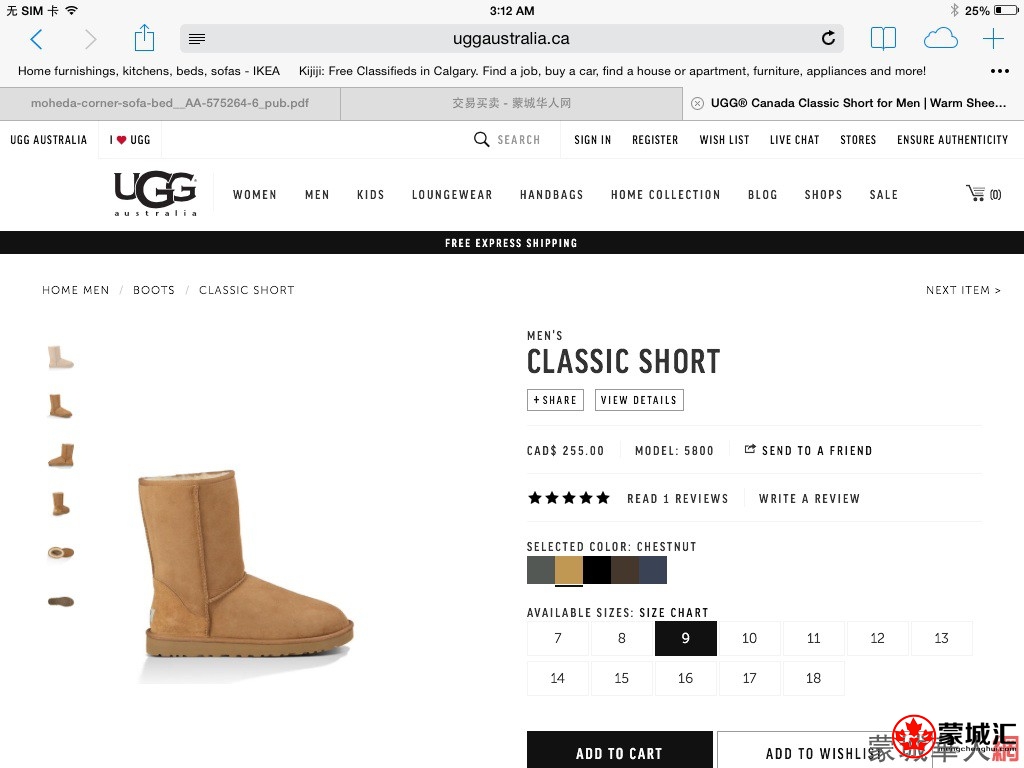Add the boots to cart
Image resolution: width=1024 pixels, height=768 pixels.
click(619, 751)
